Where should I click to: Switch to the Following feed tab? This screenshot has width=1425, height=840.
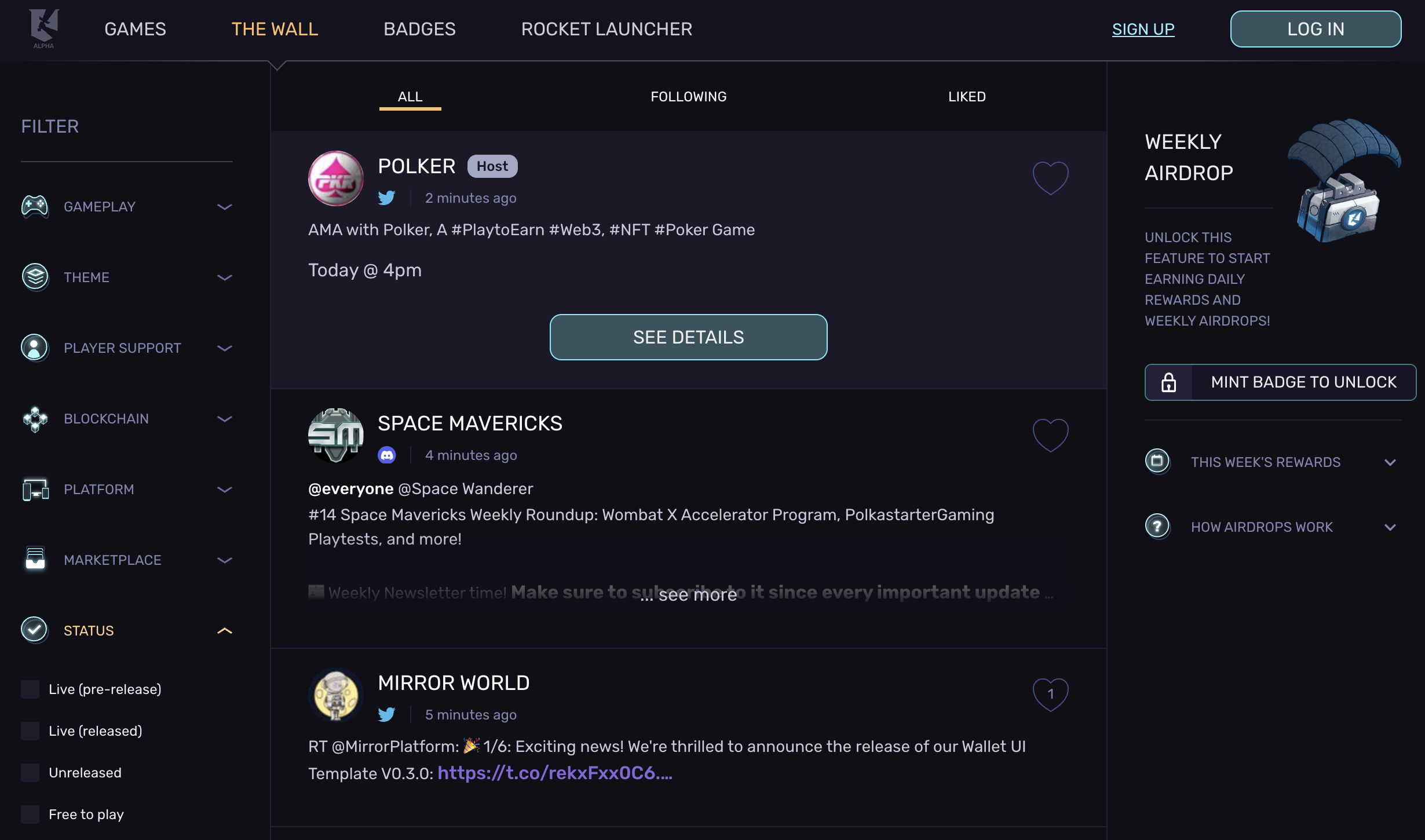tap(688, 97)
